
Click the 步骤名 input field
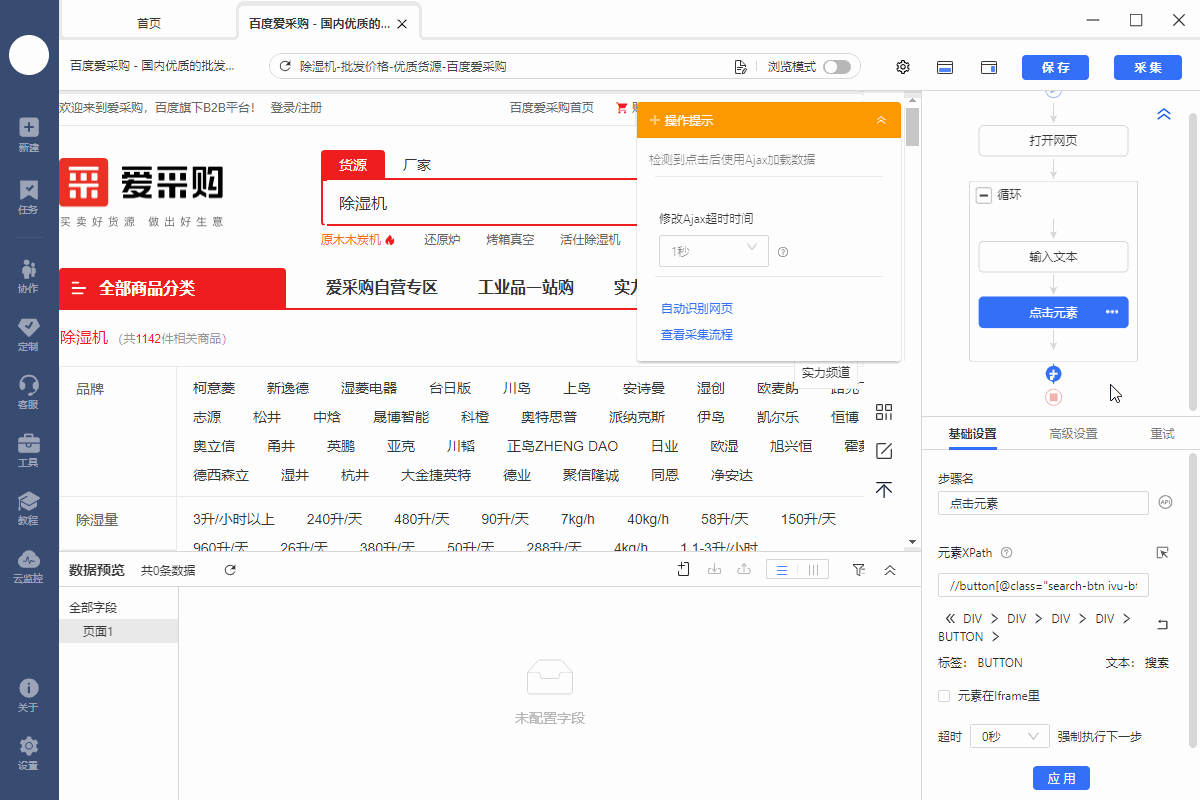1043,503
